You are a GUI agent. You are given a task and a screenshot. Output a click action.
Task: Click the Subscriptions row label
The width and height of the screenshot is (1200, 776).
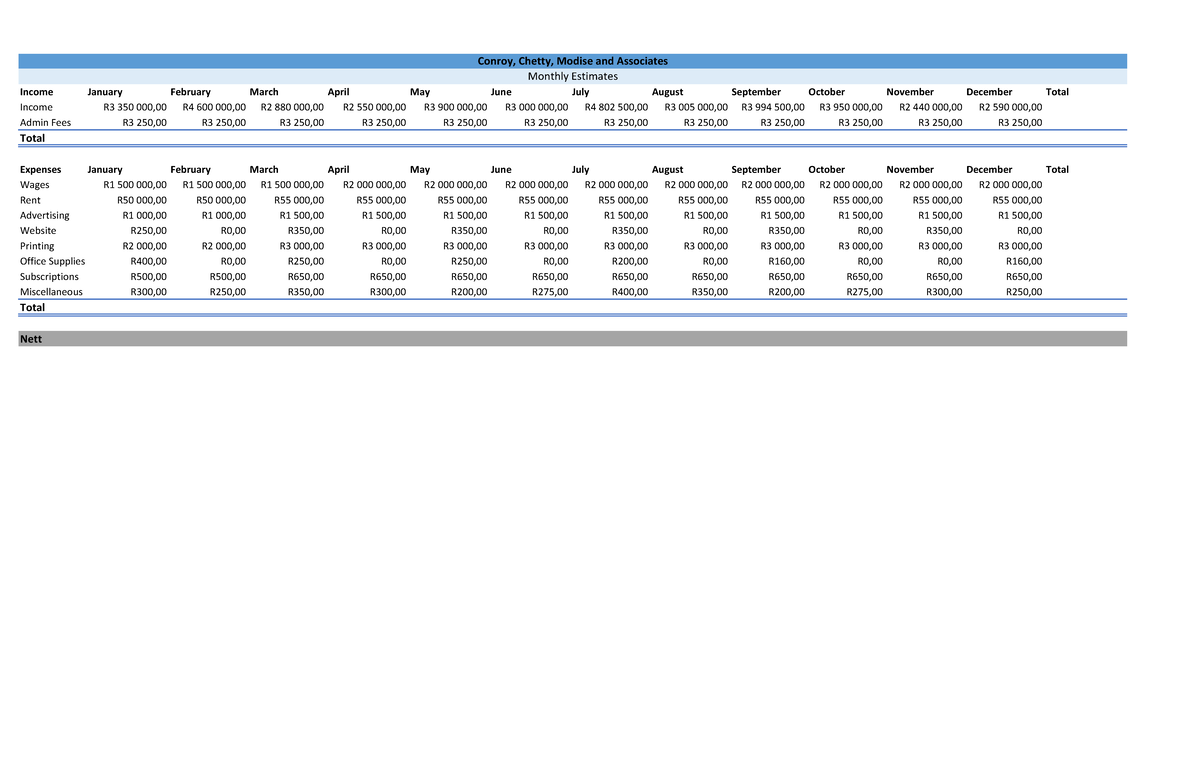pyautogui.click(x=49, y=277)
